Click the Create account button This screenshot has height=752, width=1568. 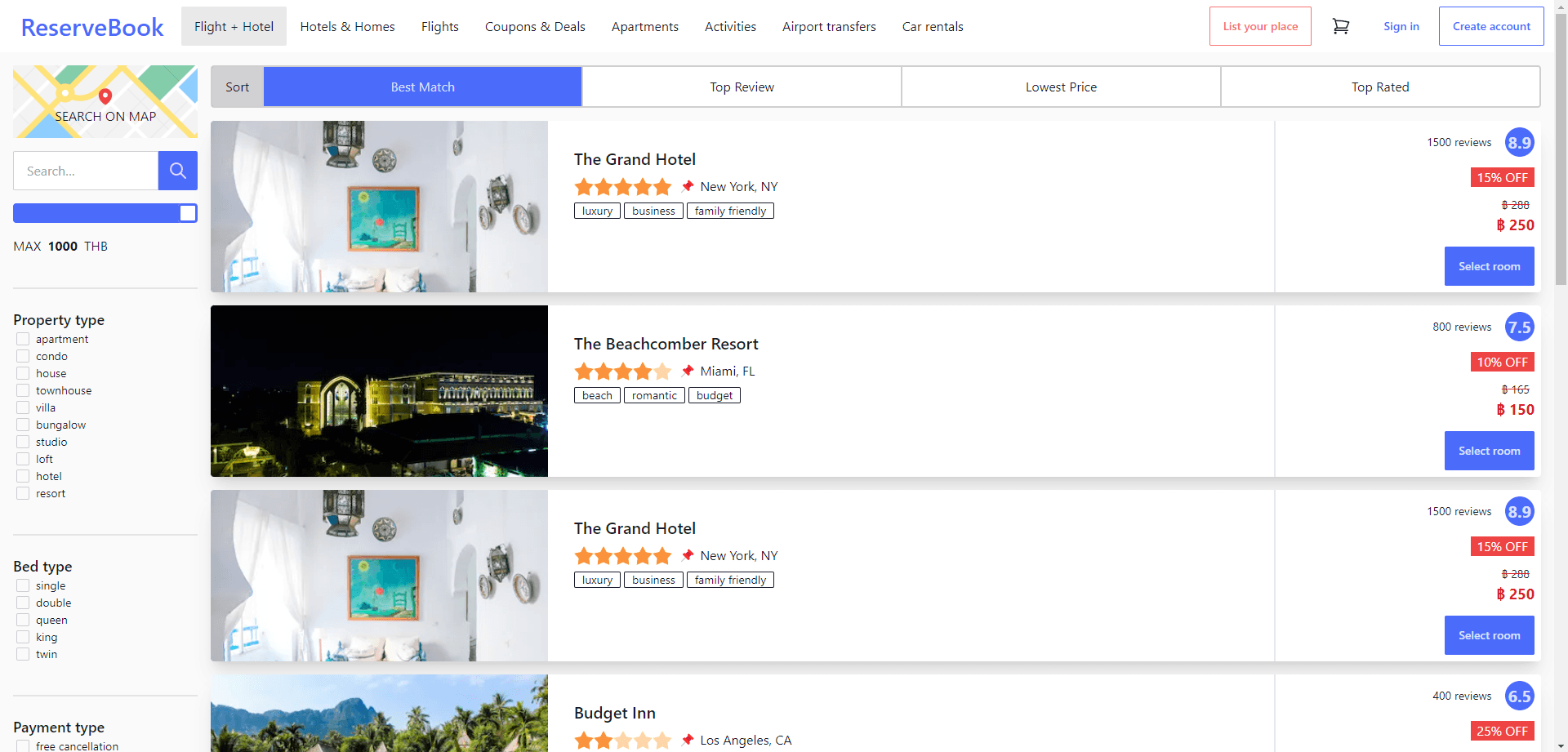point(1491,26)
